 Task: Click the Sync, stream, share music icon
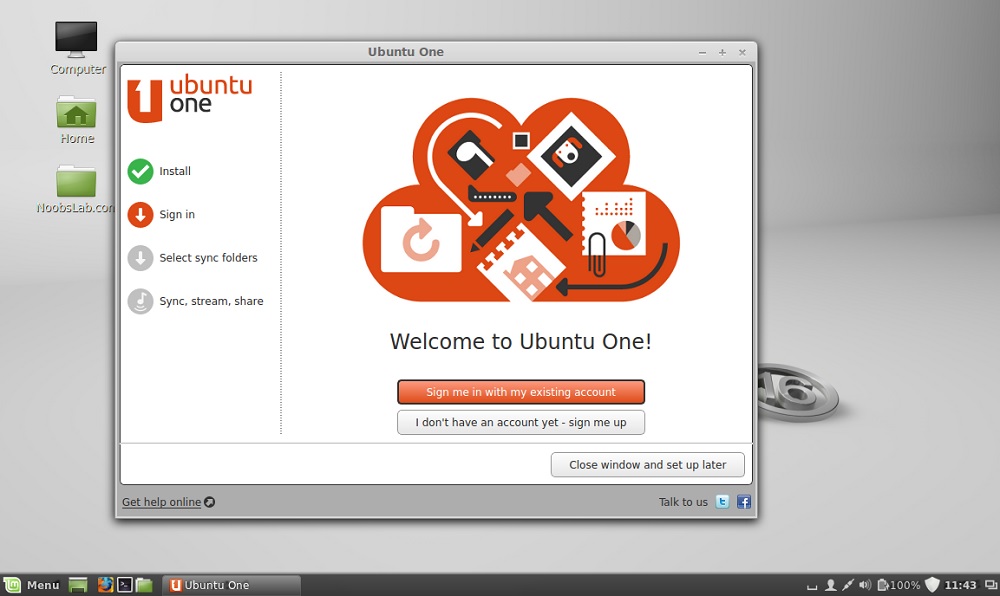click(x=140, y=302)
